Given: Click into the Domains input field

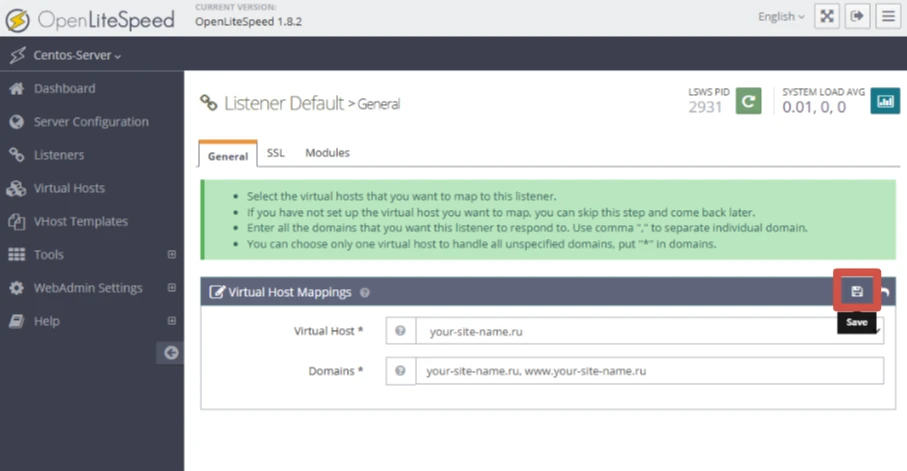Looking at the screenshot, I should 650,371.
